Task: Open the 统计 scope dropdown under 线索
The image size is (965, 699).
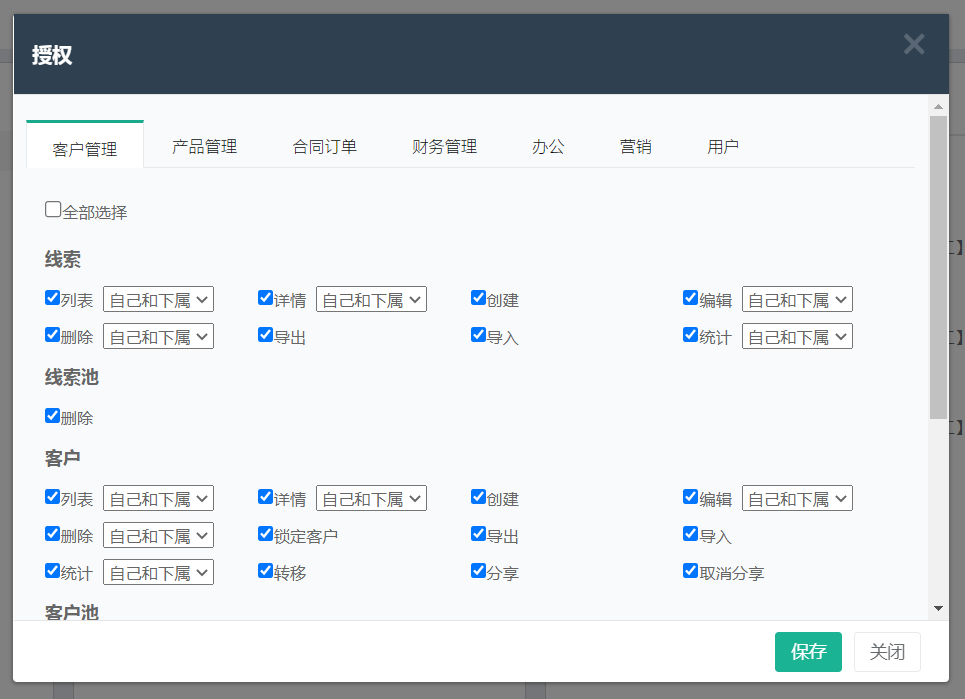Action: tap(797, 337)
